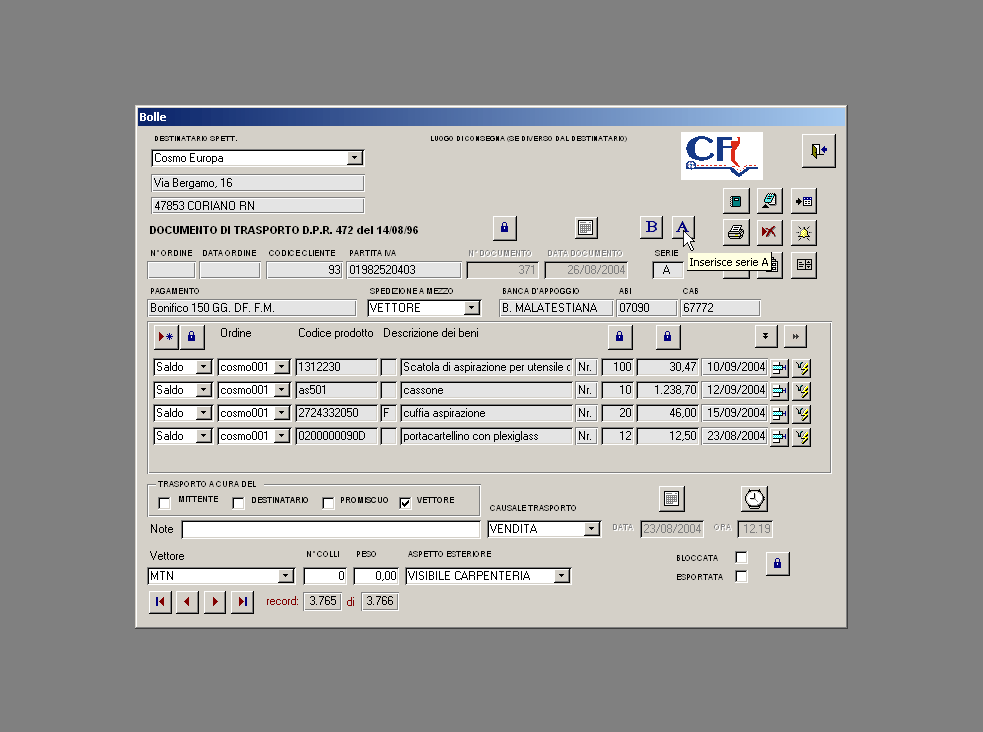Tick the PROMISCUO checkbox
Viewport: 983px width, 732px height.
pyautogui.click(x=328, y=503)
